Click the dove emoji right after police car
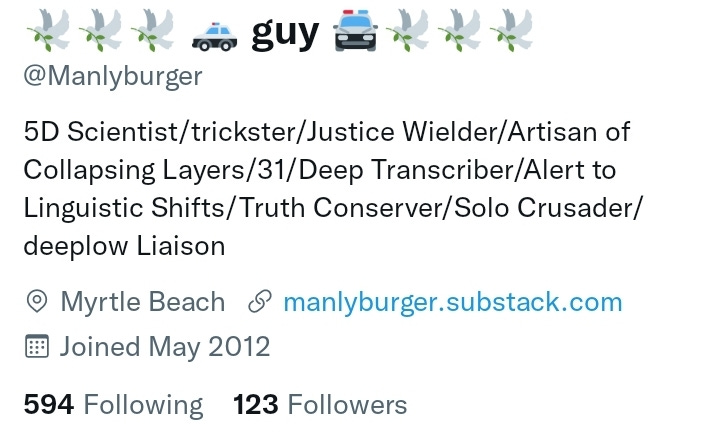Image resolution: width=719 pixels, height=434 pixels. click(x=407, y=30)
